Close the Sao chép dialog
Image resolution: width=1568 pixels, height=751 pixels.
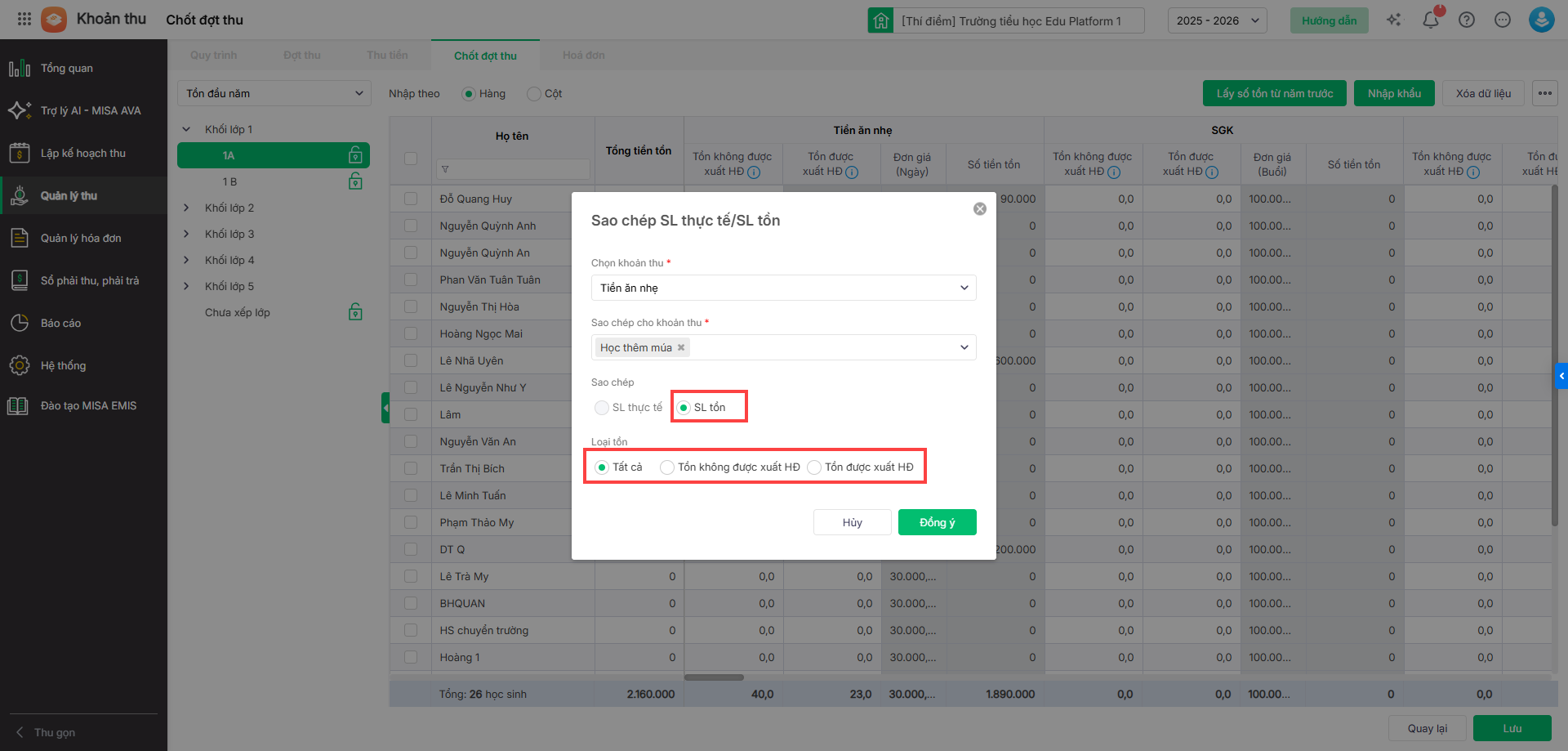coord(979,209)
